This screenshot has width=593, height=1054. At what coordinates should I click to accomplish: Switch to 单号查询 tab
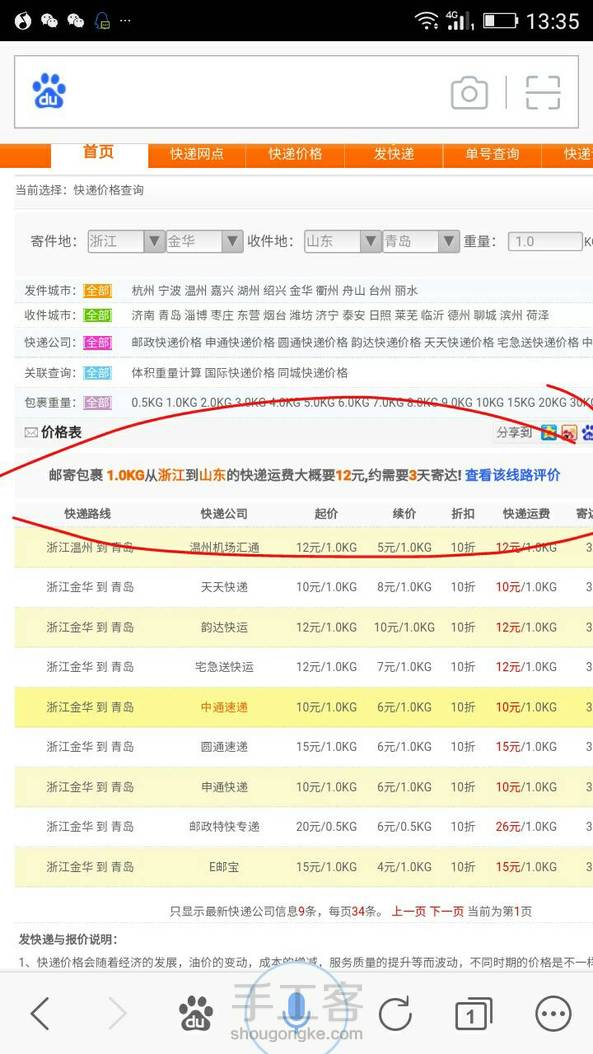[492, 155]
